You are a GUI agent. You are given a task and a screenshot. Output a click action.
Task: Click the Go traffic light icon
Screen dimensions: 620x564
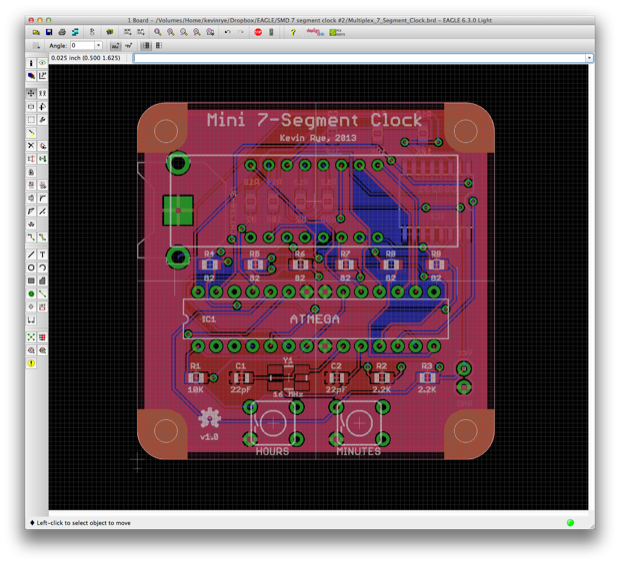pos(271,32)
